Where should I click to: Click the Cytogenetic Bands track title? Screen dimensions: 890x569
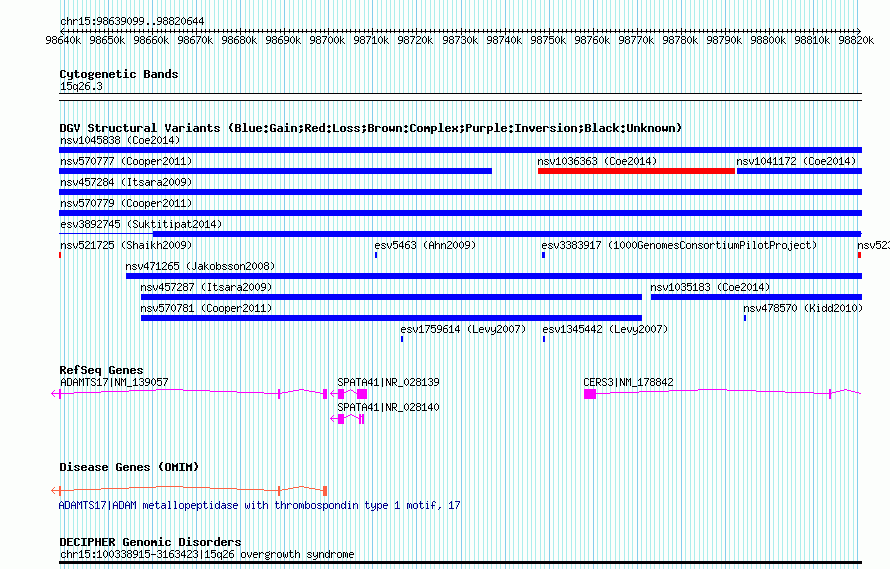click(119, 74)
